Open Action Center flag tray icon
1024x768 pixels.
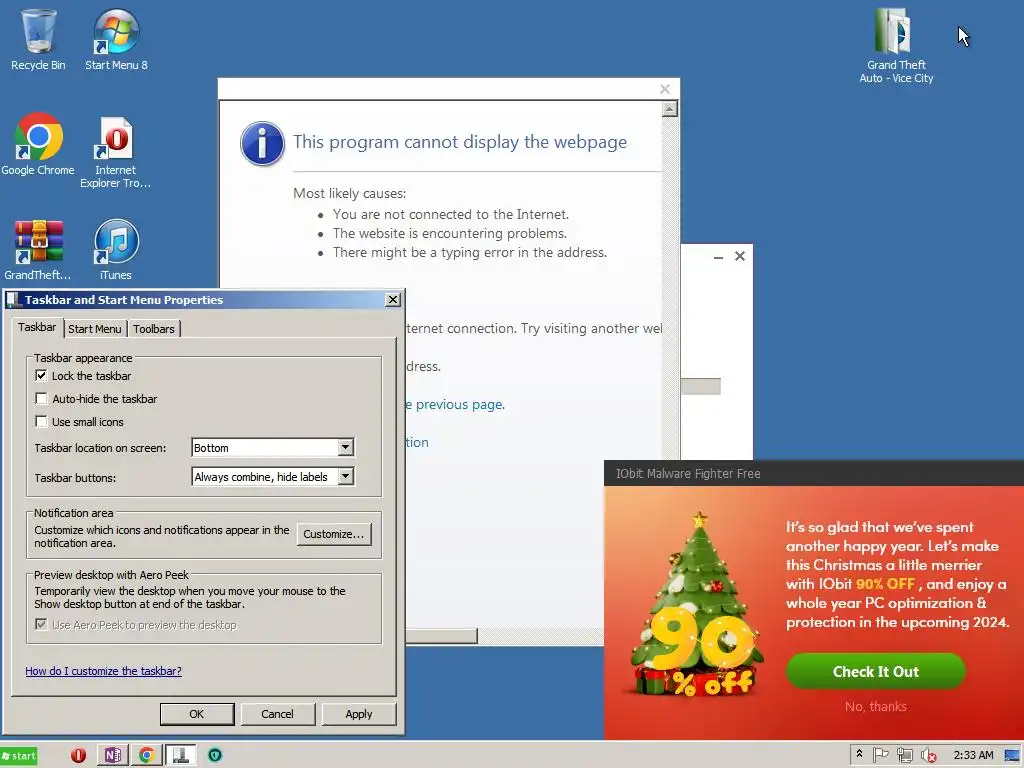tap(880, 755)
